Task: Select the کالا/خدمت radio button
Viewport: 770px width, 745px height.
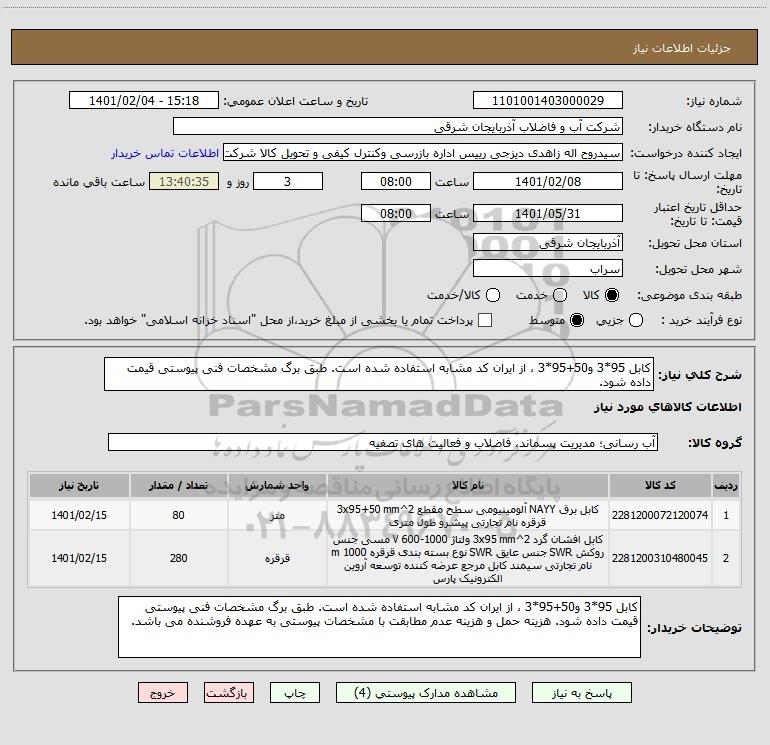Action: pos(493,295)
